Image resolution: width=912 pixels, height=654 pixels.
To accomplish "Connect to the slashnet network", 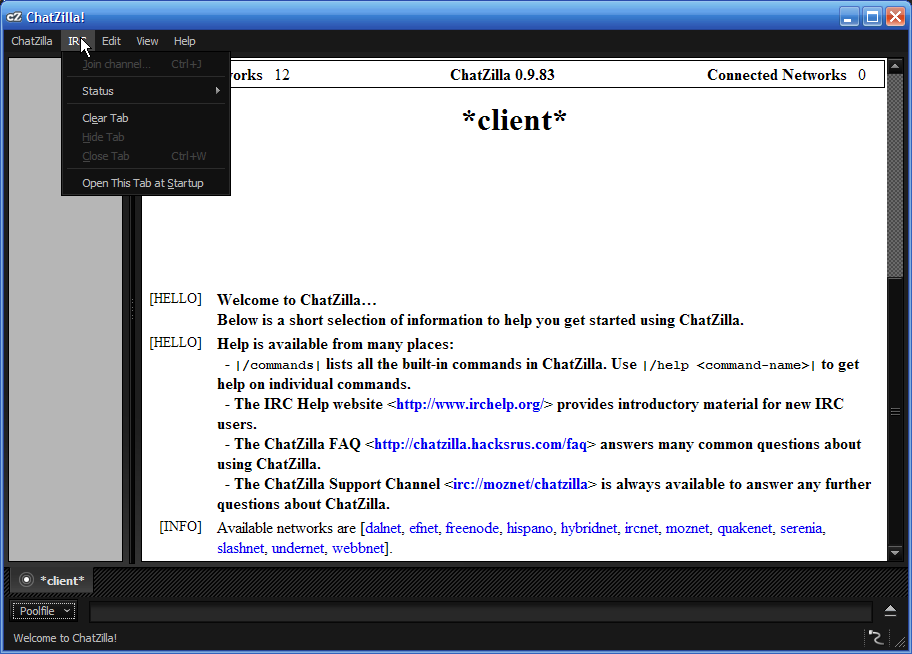I will [240, 548].
